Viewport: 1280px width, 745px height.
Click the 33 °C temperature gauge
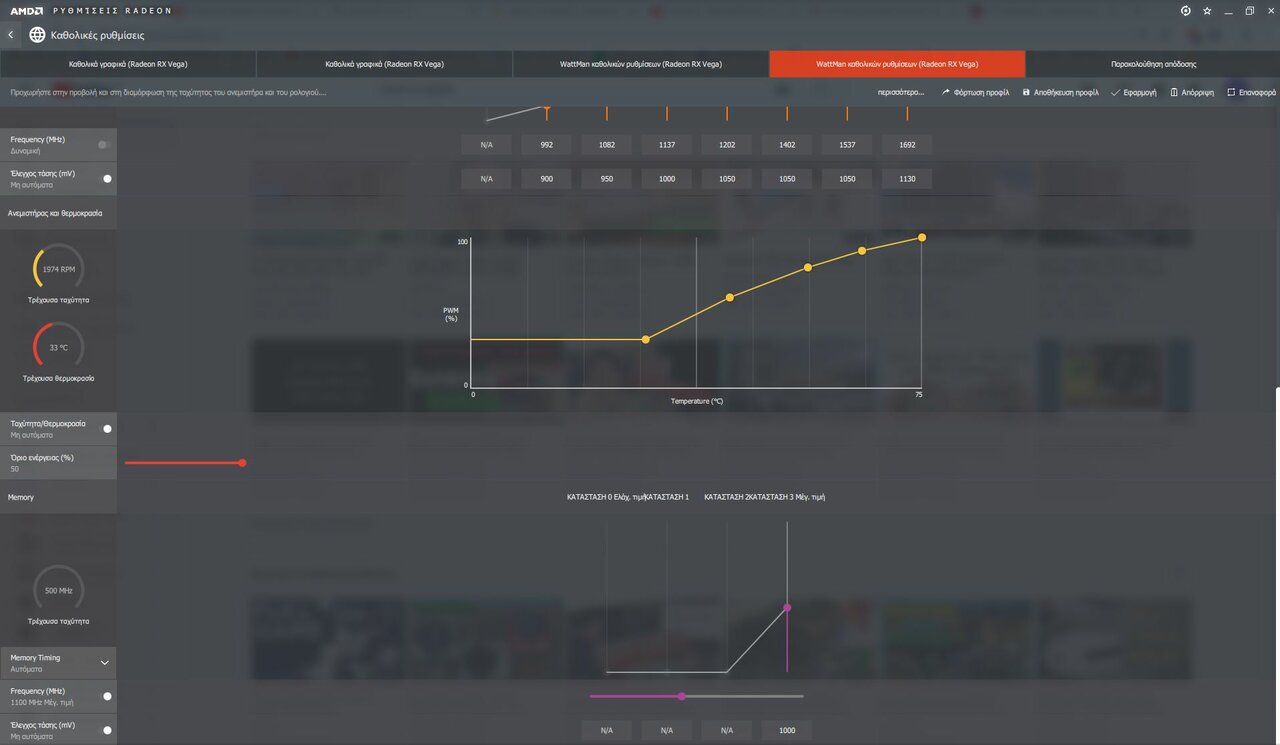[59, 347]
